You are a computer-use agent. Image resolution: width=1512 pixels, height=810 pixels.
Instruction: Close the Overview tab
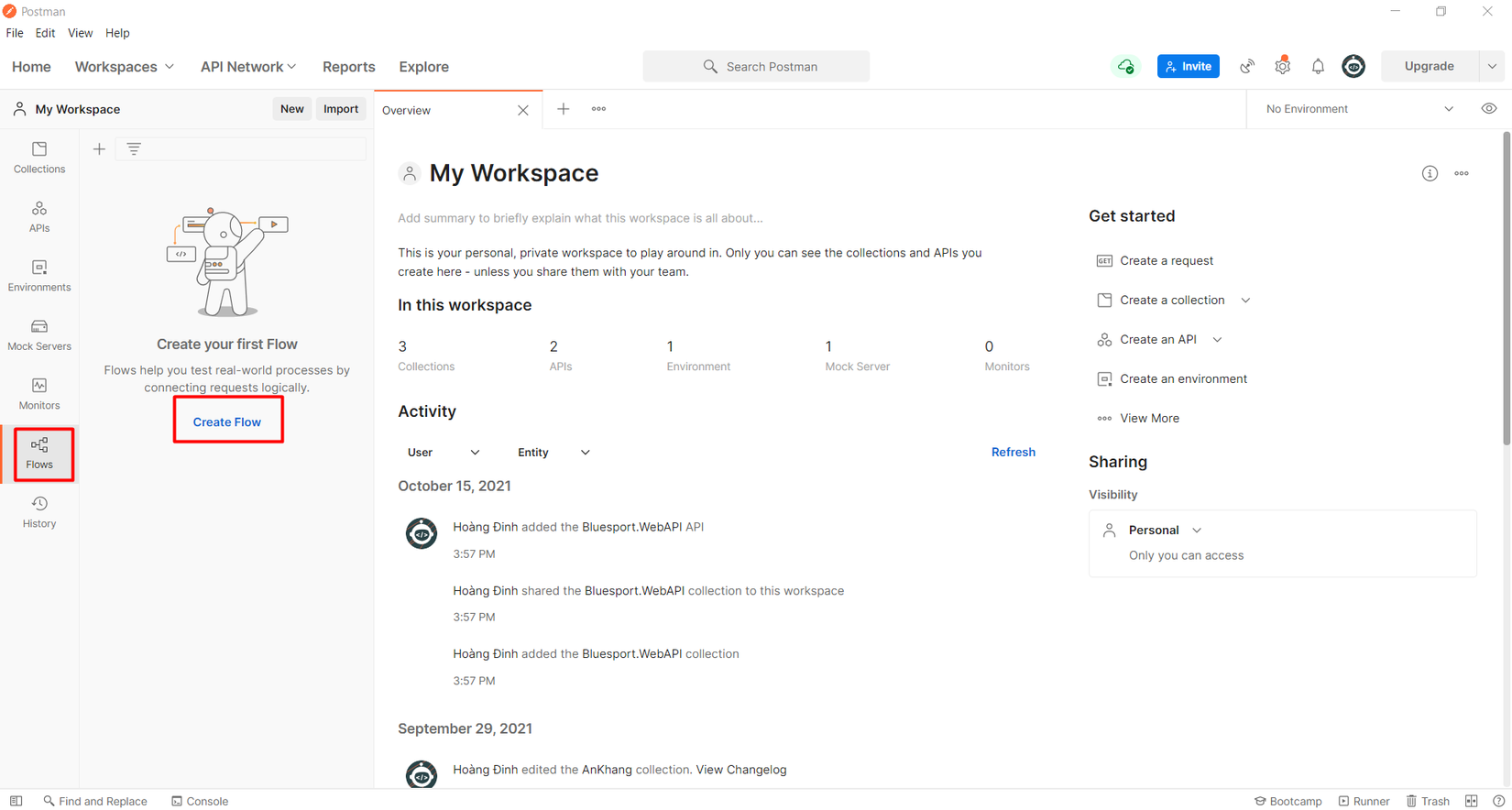pos(523,111)
